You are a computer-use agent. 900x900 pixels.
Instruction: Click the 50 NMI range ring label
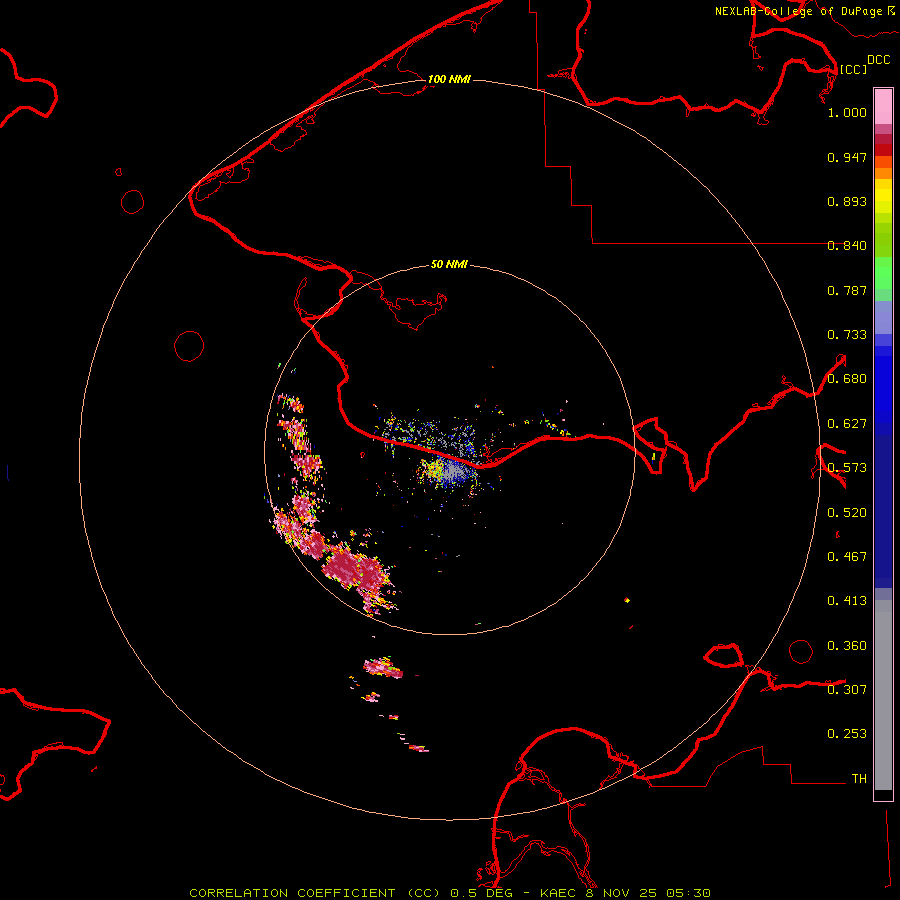(449, 265)
